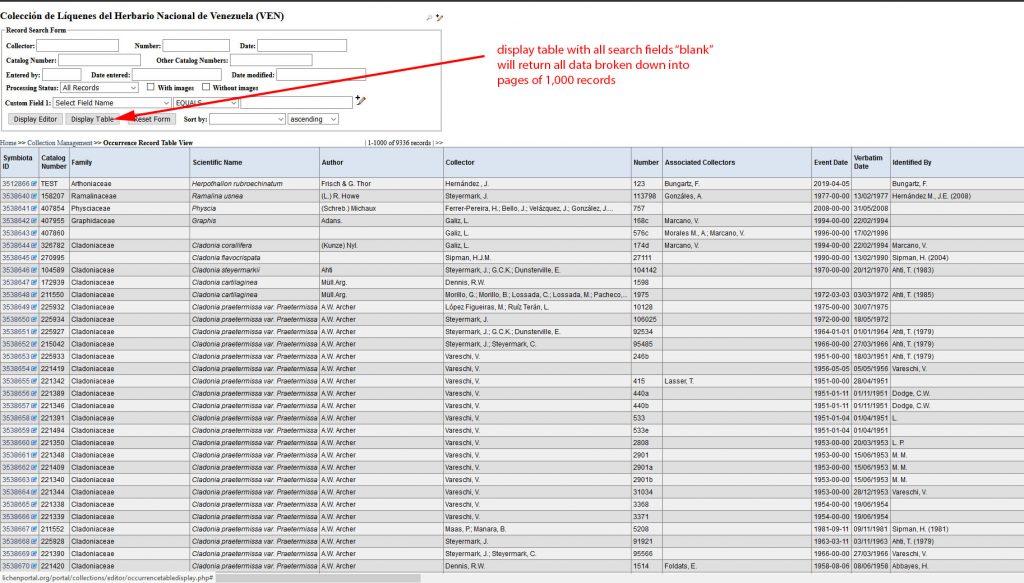The height and width of the screenshot is (583, 1024).
Task: Expand the Select Field Name dropdown
Action: click(112, 103)
